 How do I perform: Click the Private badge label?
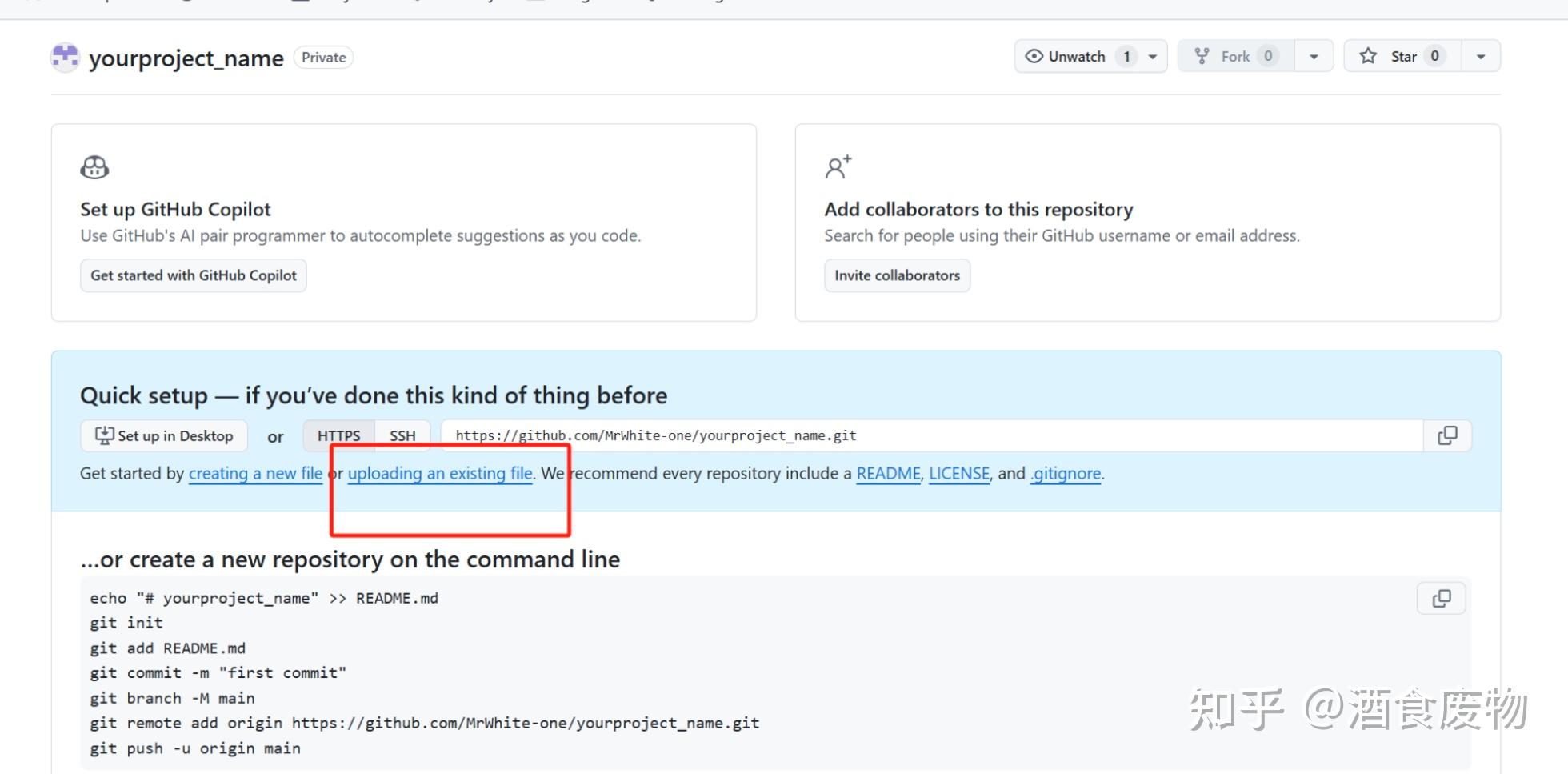coord(322,57)
